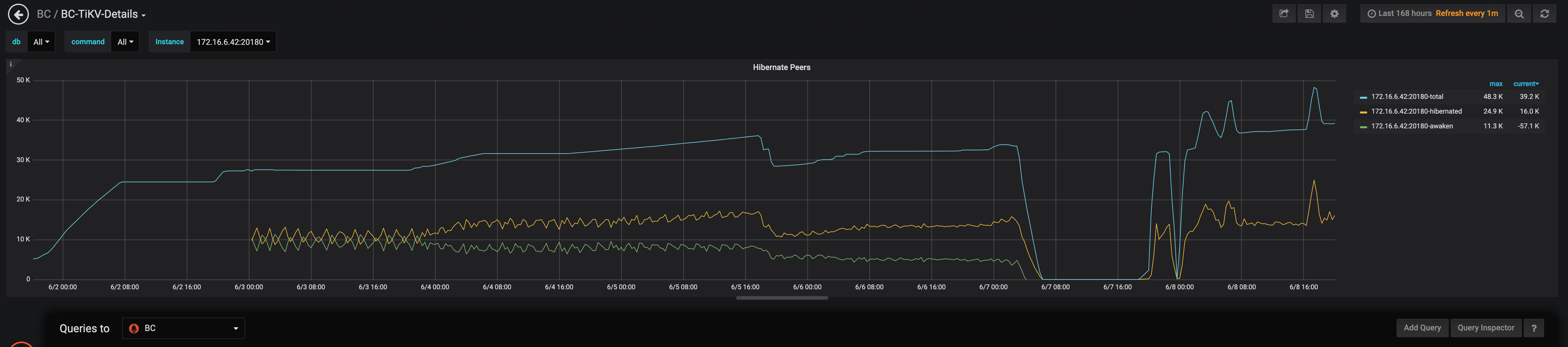This screenshot has height=347, width=1568.
Task: Add a new query with Add Query
Action: (x=1422, y=328)
